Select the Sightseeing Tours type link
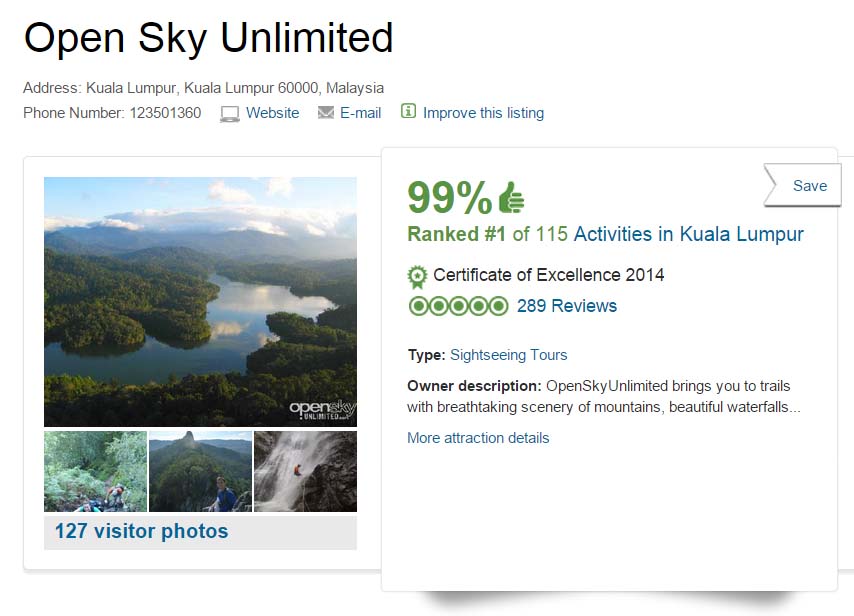Viewport: 854px width, 616px height. pos(508,355)
